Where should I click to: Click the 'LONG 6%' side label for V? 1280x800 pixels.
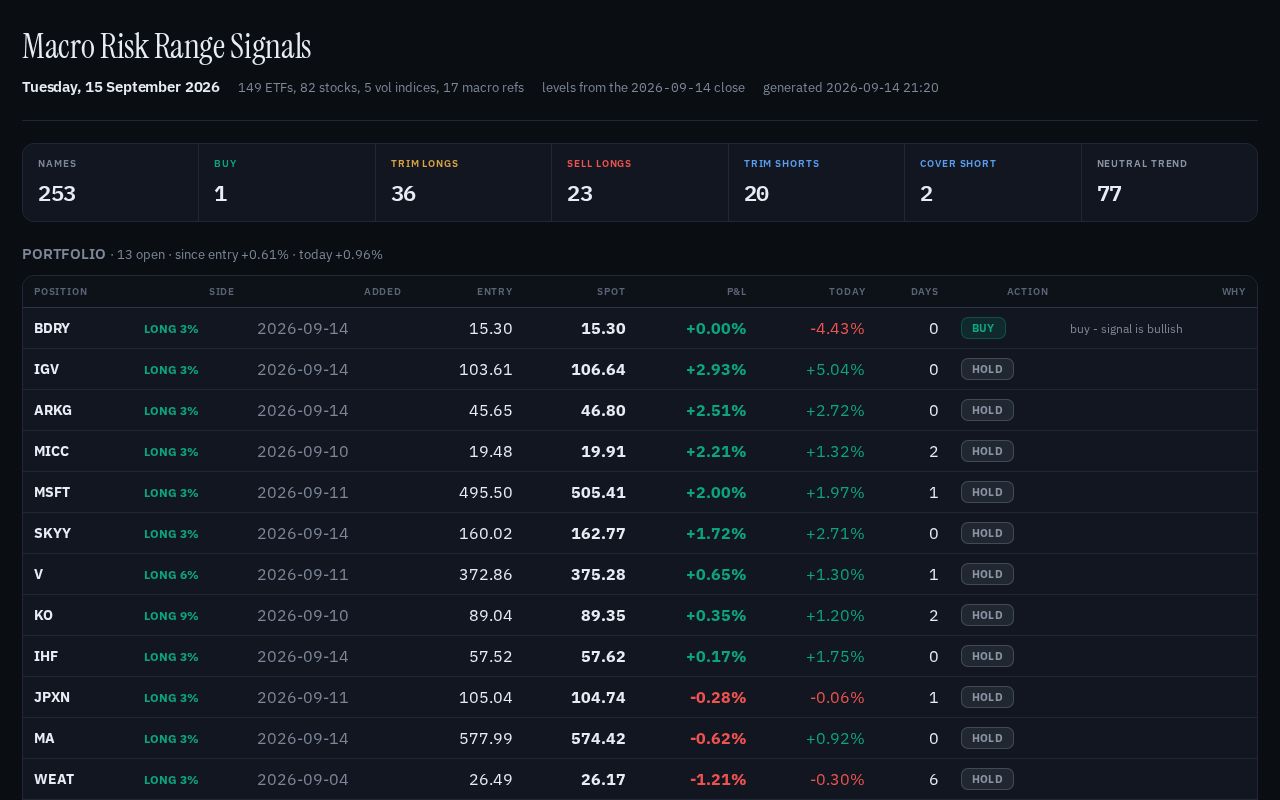(171, 575)
